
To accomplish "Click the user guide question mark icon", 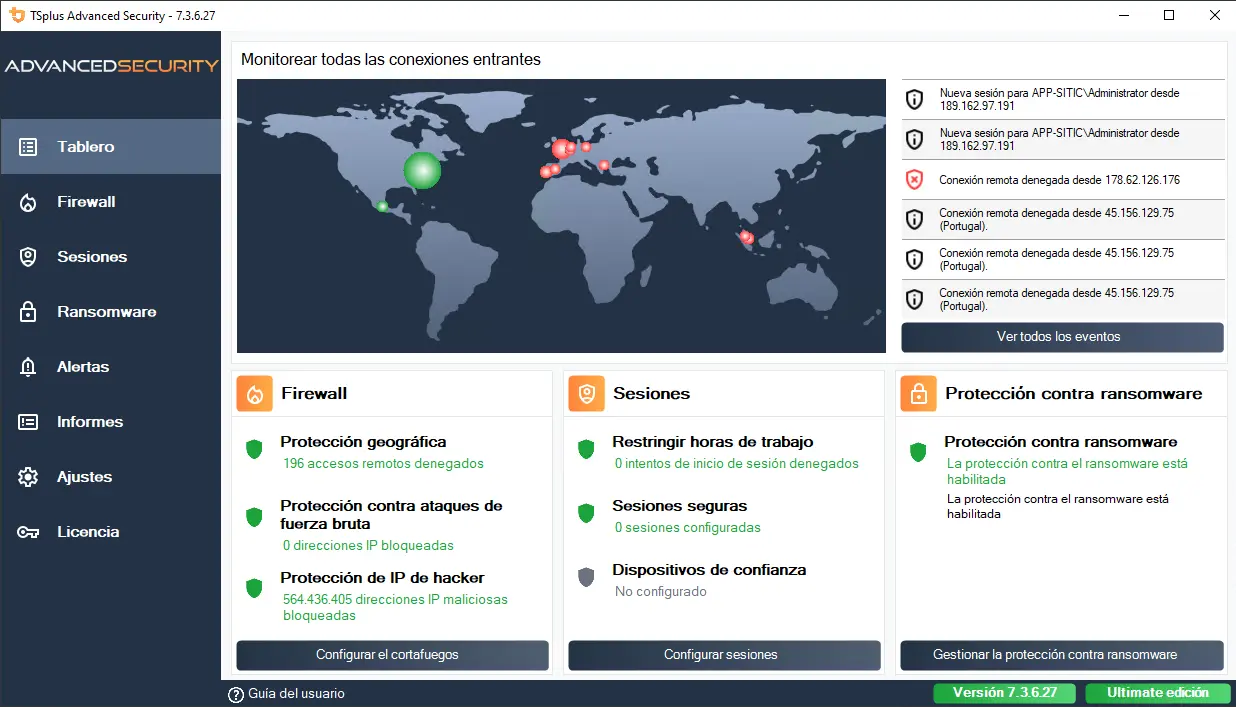I will [x=236, y=694].
